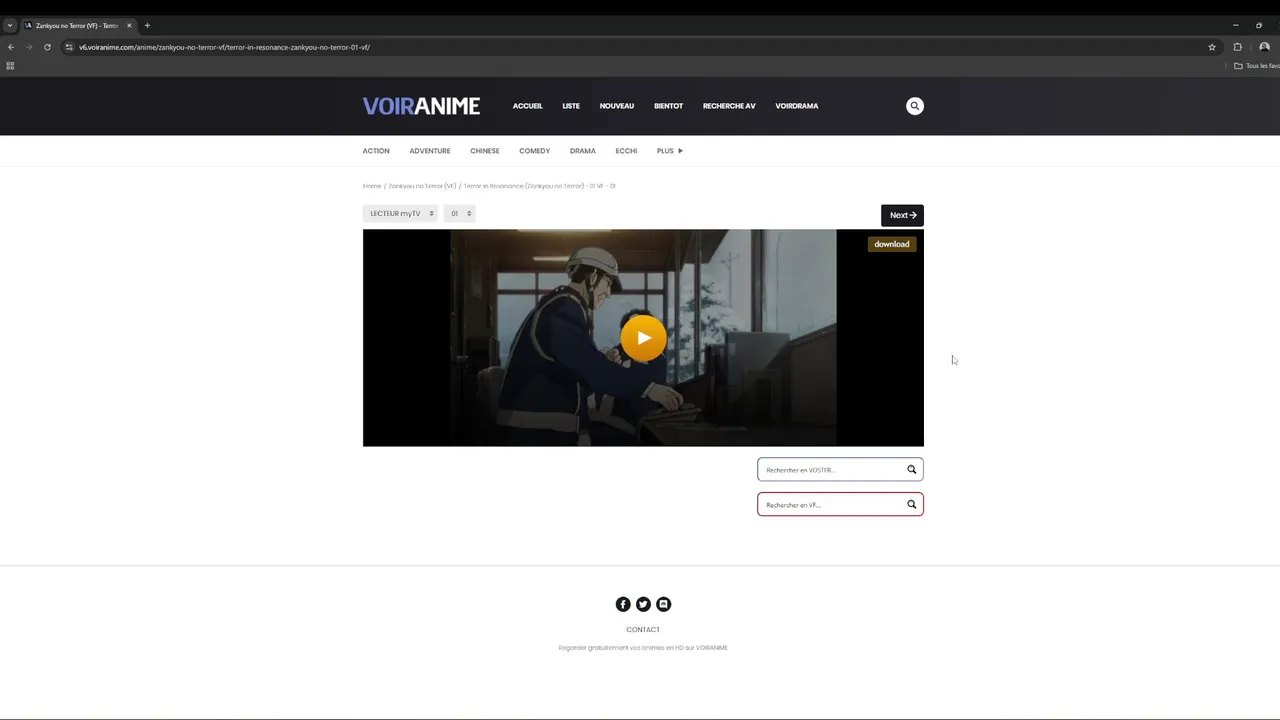
Task: Click Home in the breadcrumb
Action: coord(372,186)
